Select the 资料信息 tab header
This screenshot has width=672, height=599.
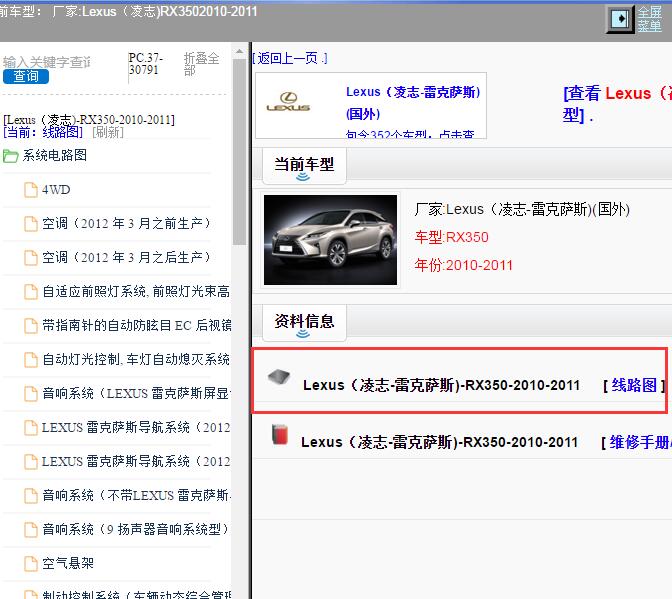point(304,322)
